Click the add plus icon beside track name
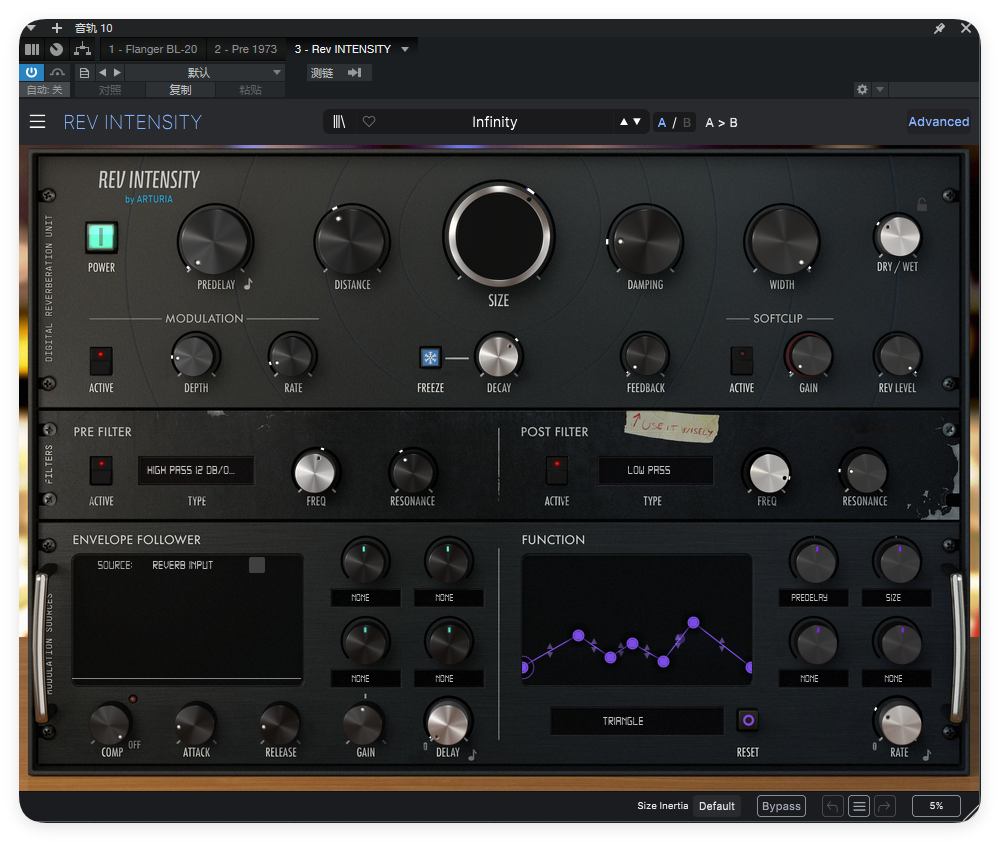 point(57,28)
